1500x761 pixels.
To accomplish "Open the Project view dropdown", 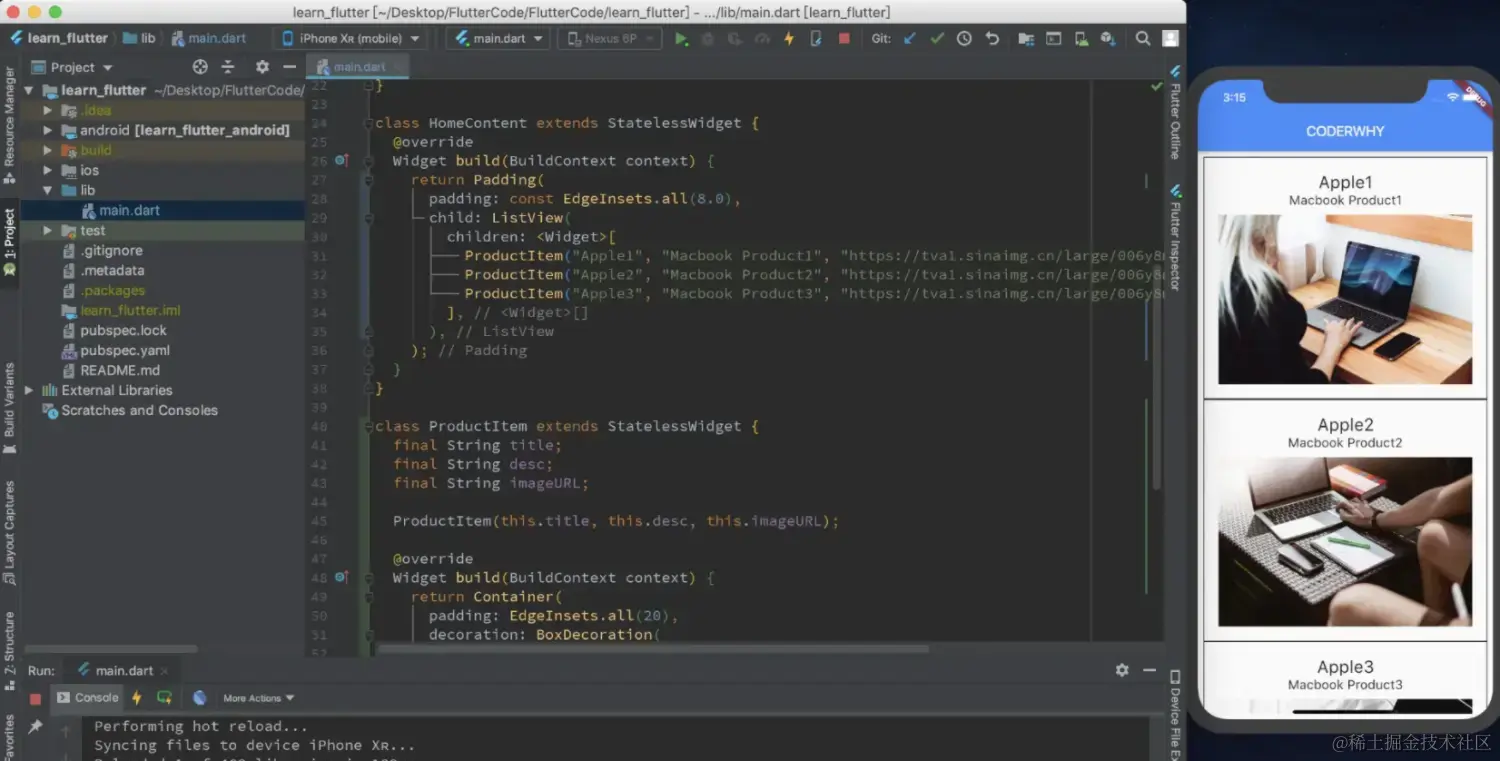I will pyautogui.click(x=72, y=67).
